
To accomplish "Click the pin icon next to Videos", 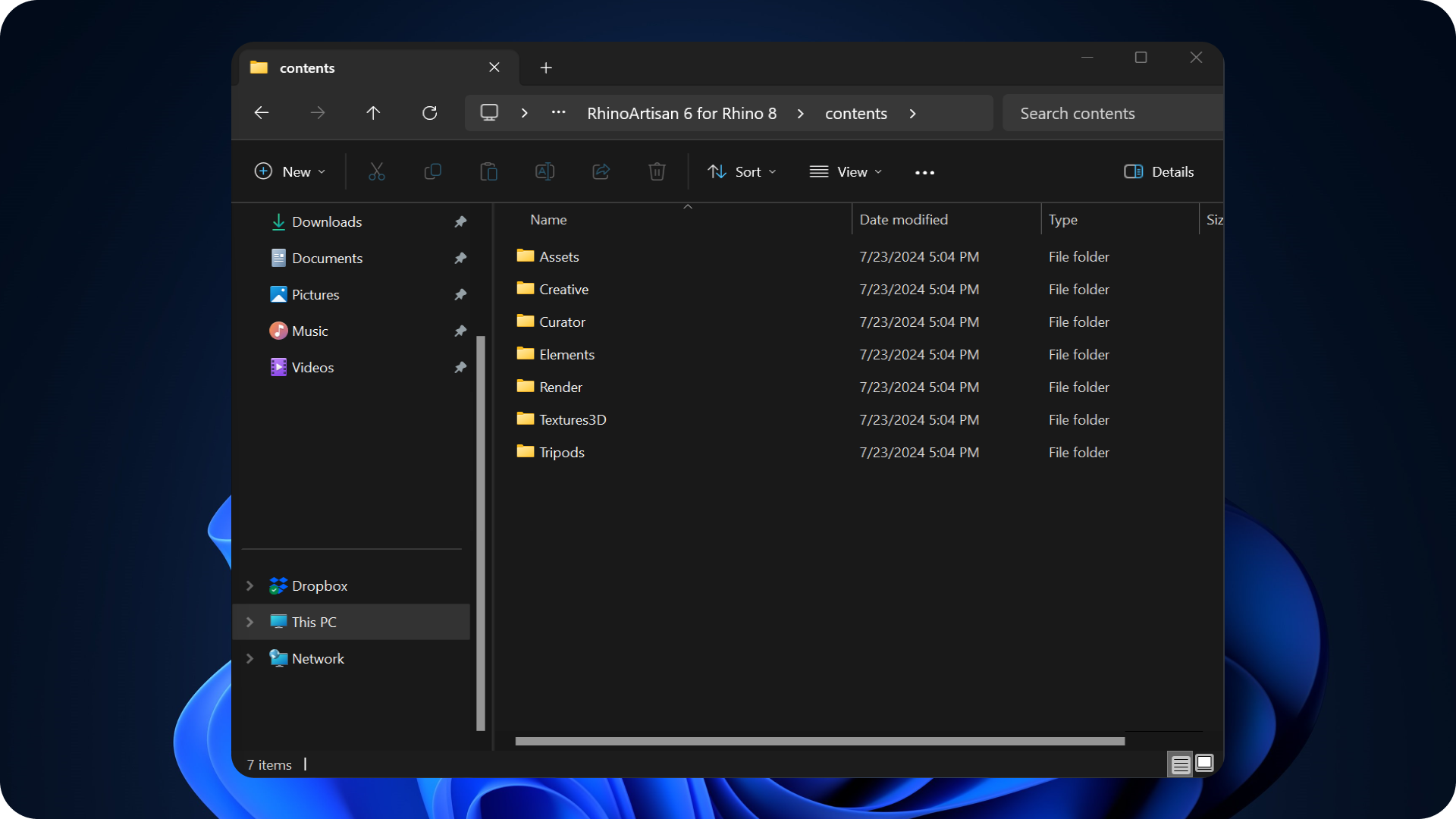I will click(x=460, y=367).
